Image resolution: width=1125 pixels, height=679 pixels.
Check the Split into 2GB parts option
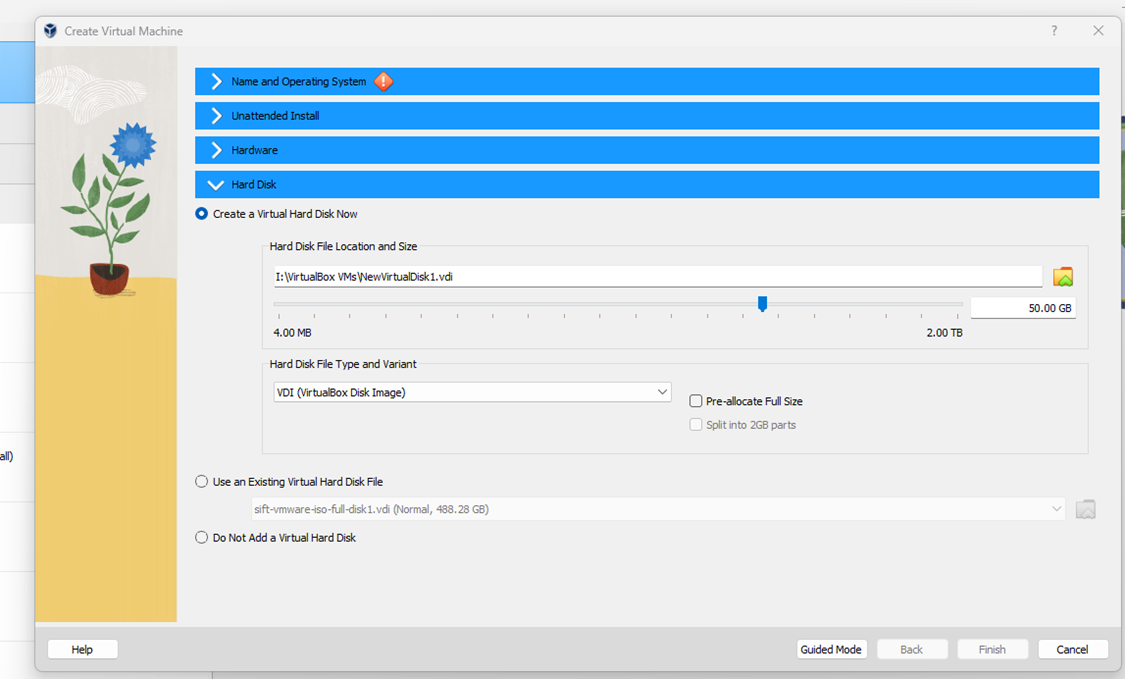coord(696,424)
